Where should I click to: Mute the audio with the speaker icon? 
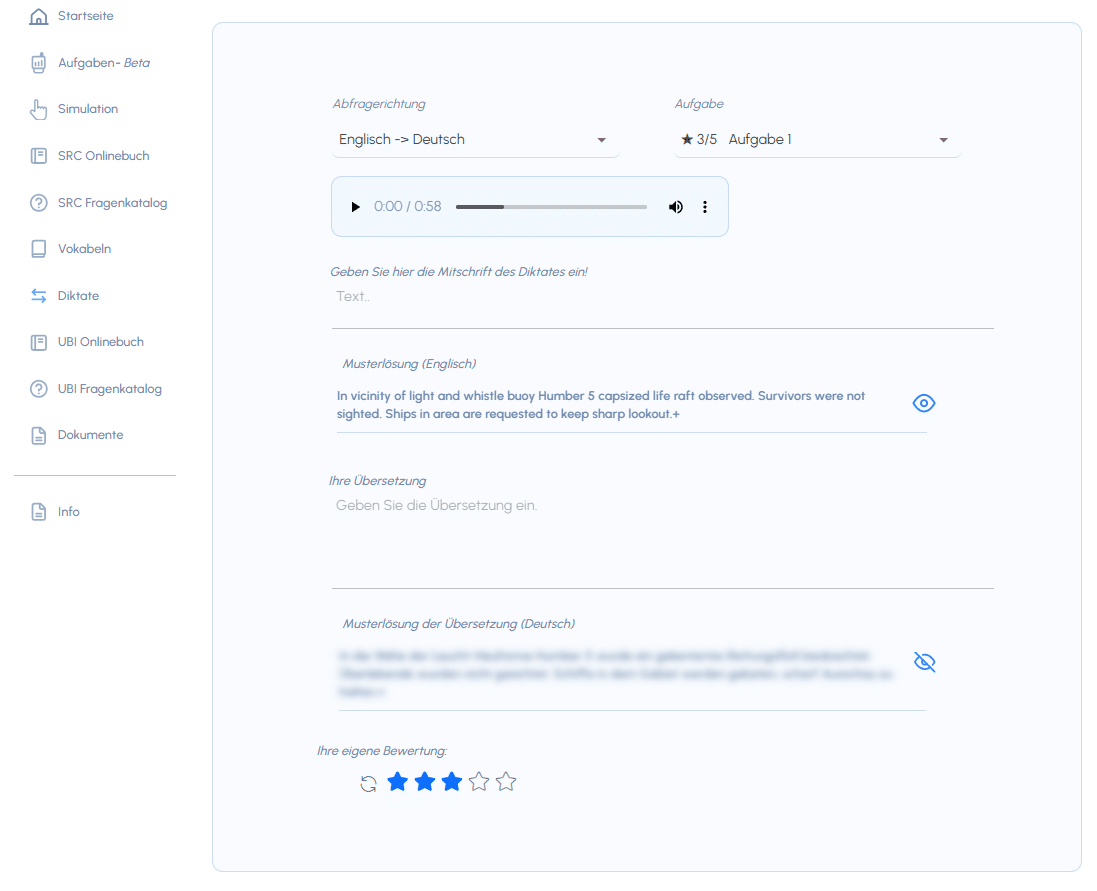676,207
